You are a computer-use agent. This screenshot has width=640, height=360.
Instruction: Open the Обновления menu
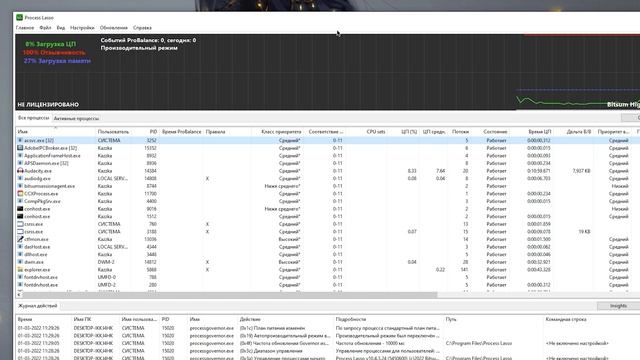coord(114,28)
